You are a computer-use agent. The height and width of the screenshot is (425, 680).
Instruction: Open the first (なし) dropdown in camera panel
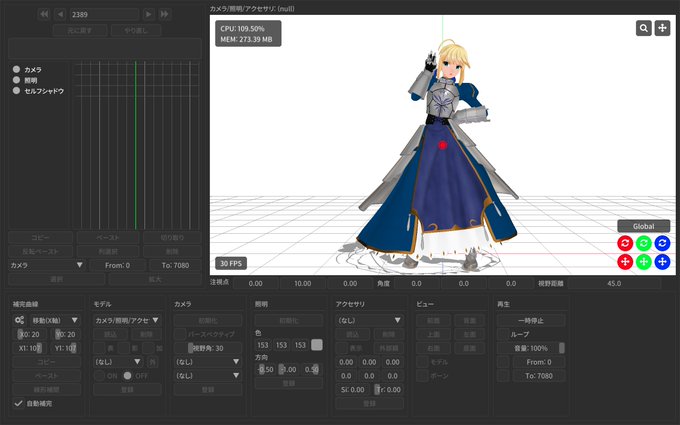tap(208, 362)
